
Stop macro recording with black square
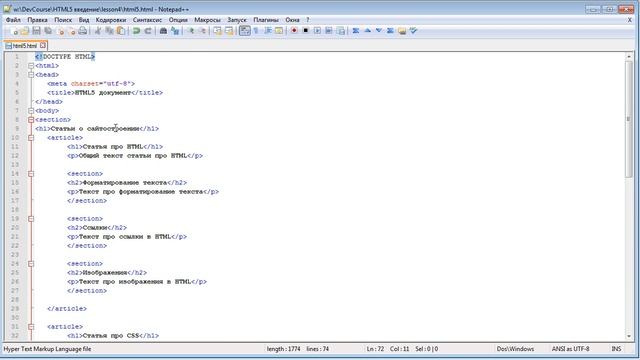(x=305, y=31)
